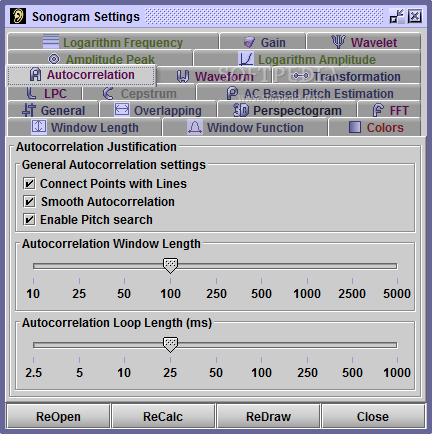Open the Wavelet tab

coord(364,42)
